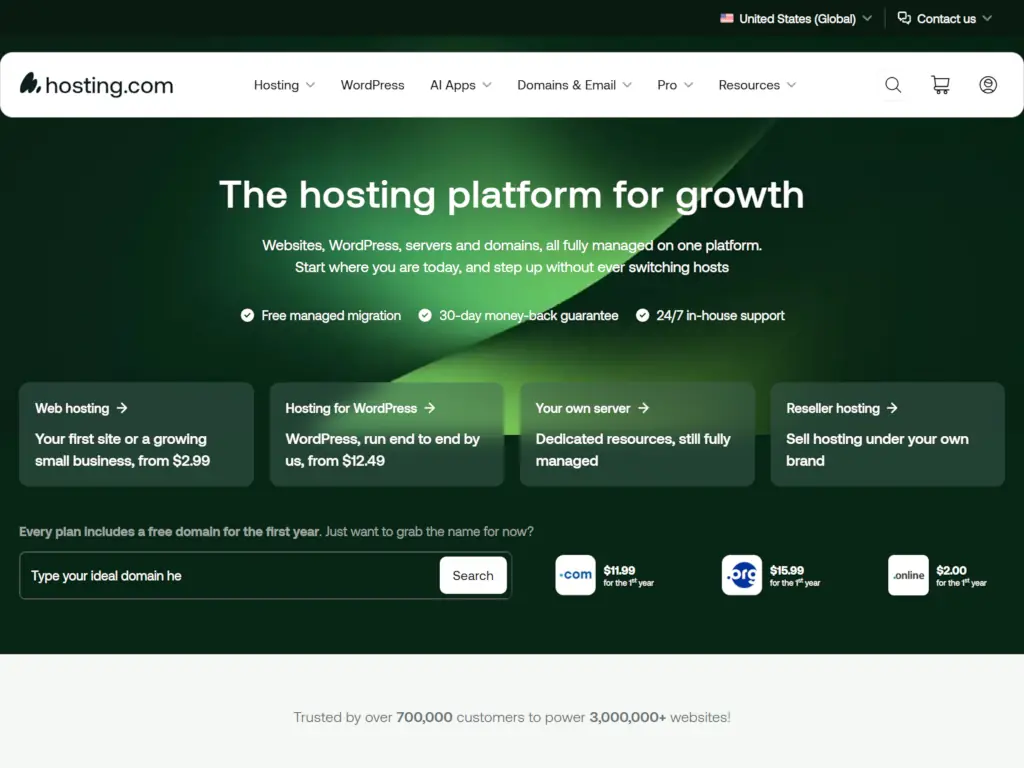1024x768 pixels.
Task: Open the Resources nav item
Action: [x=749, y=85]
